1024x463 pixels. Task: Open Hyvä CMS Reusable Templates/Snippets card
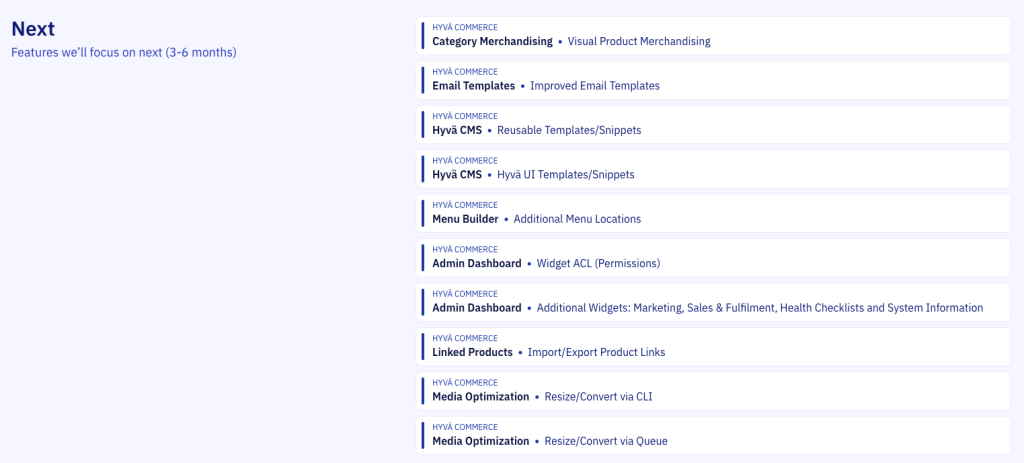(712, 124)
